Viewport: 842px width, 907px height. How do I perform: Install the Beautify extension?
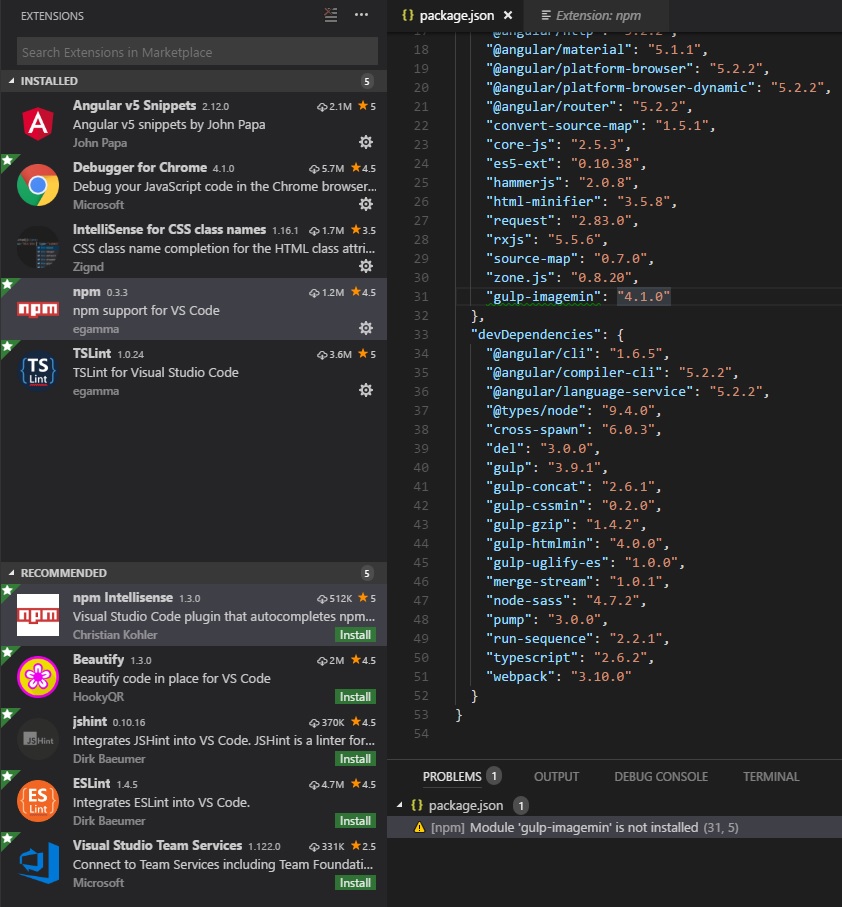click(355, 696)
